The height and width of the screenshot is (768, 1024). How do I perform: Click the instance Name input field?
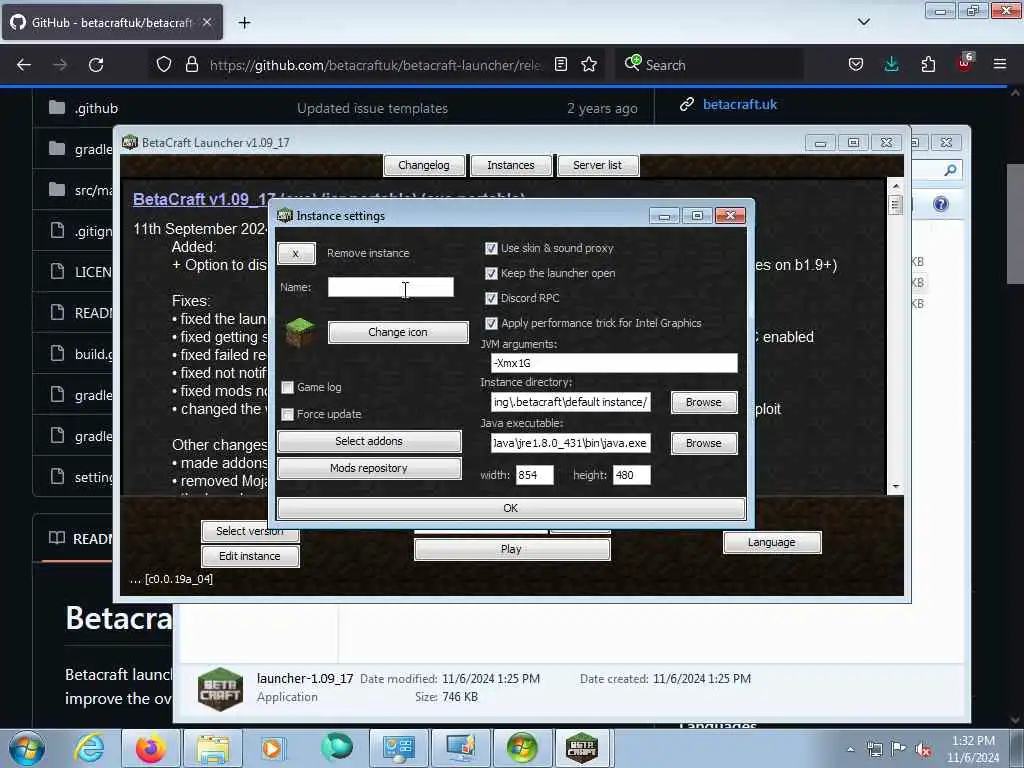point(391,287)
